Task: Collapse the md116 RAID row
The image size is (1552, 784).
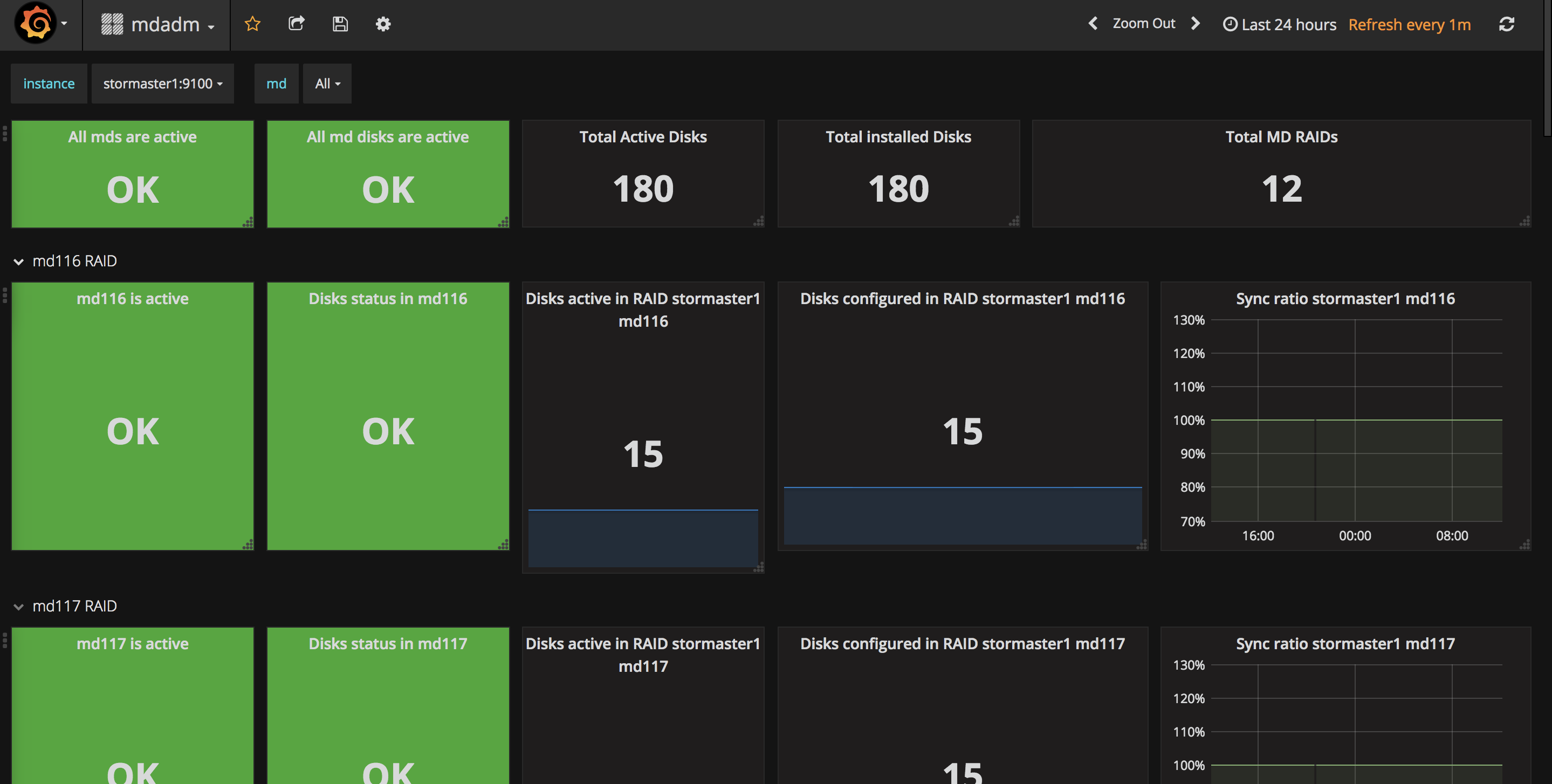Action: [19, 262]
